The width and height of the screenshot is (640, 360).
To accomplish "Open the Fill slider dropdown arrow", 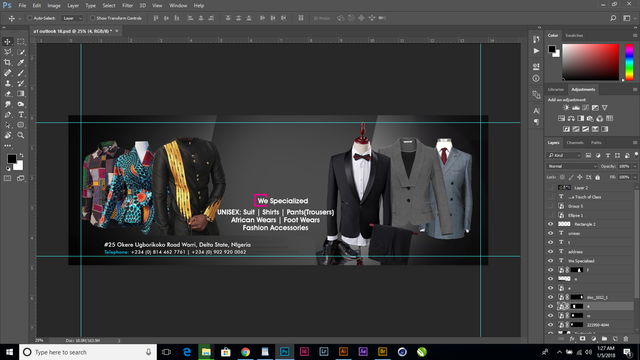I will (x=635, y=177).
